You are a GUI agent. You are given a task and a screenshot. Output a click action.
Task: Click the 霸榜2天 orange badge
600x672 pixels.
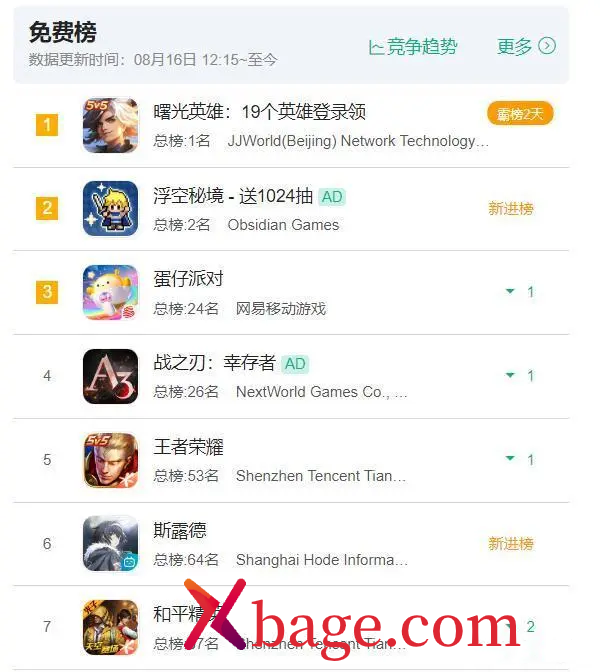[520, 114]
